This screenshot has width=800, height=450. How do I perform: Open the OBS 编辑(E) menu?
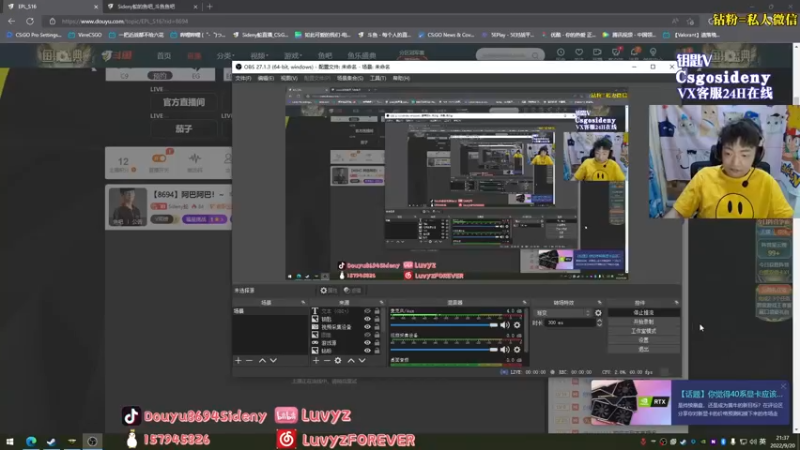click(265, 78)
